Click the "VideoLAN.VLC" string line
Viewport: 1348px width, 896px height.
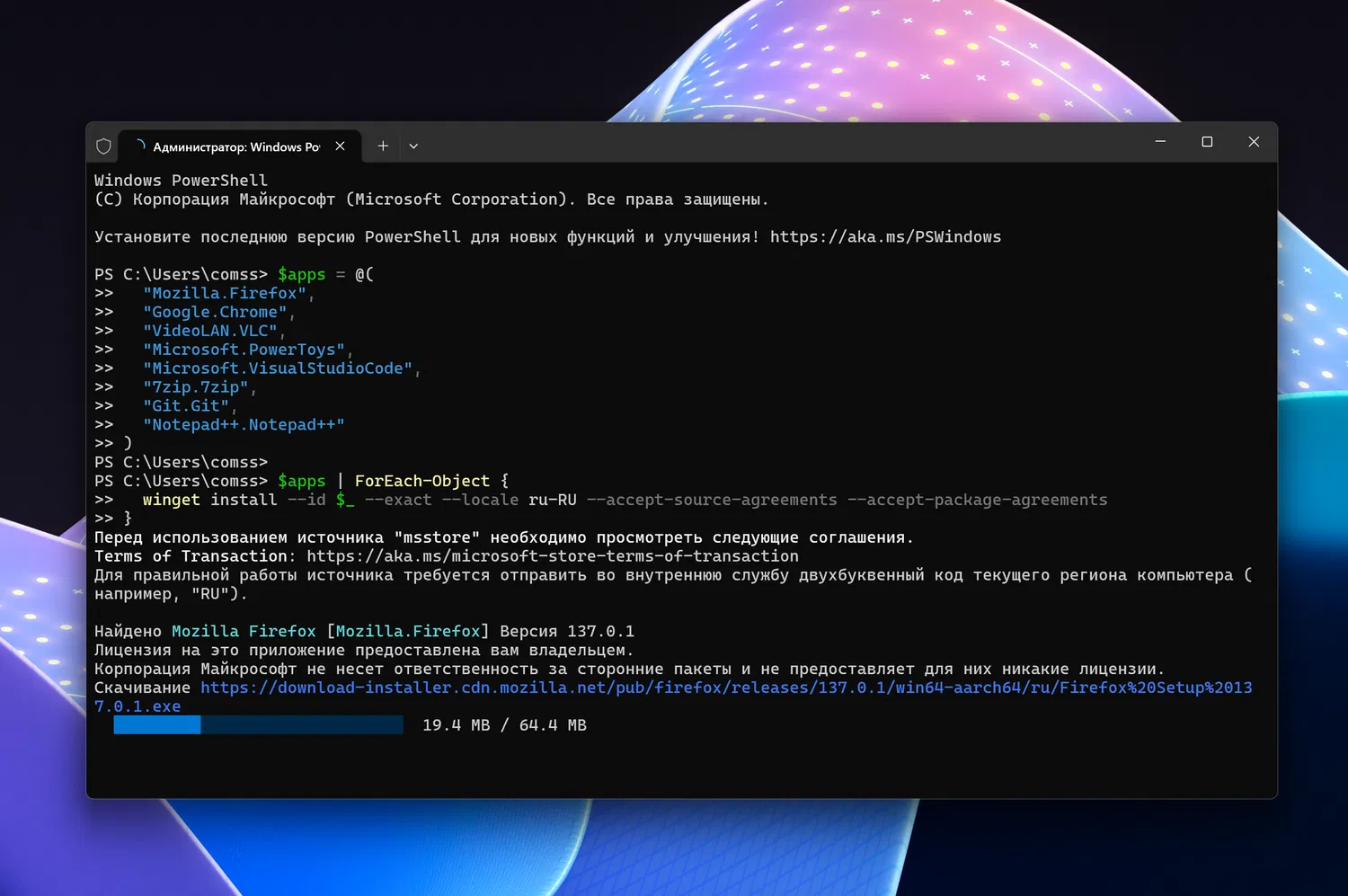(x=210, y=332)
